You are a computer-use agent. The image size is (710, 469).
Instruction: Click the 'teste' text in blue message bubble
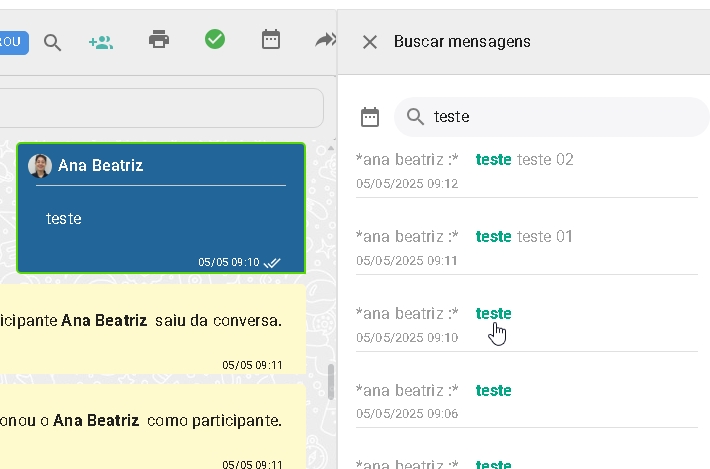[x=63, y=219]
